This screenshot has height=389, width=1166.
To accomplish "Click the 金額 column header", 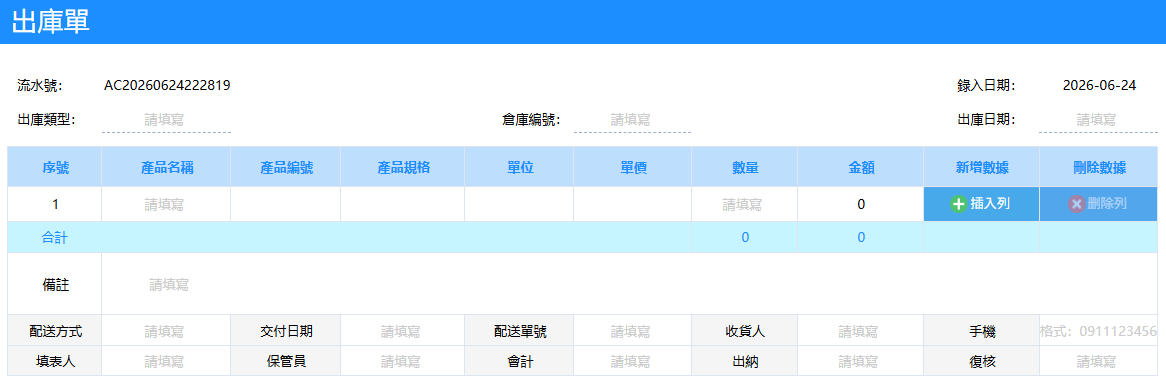I will 860,167.
